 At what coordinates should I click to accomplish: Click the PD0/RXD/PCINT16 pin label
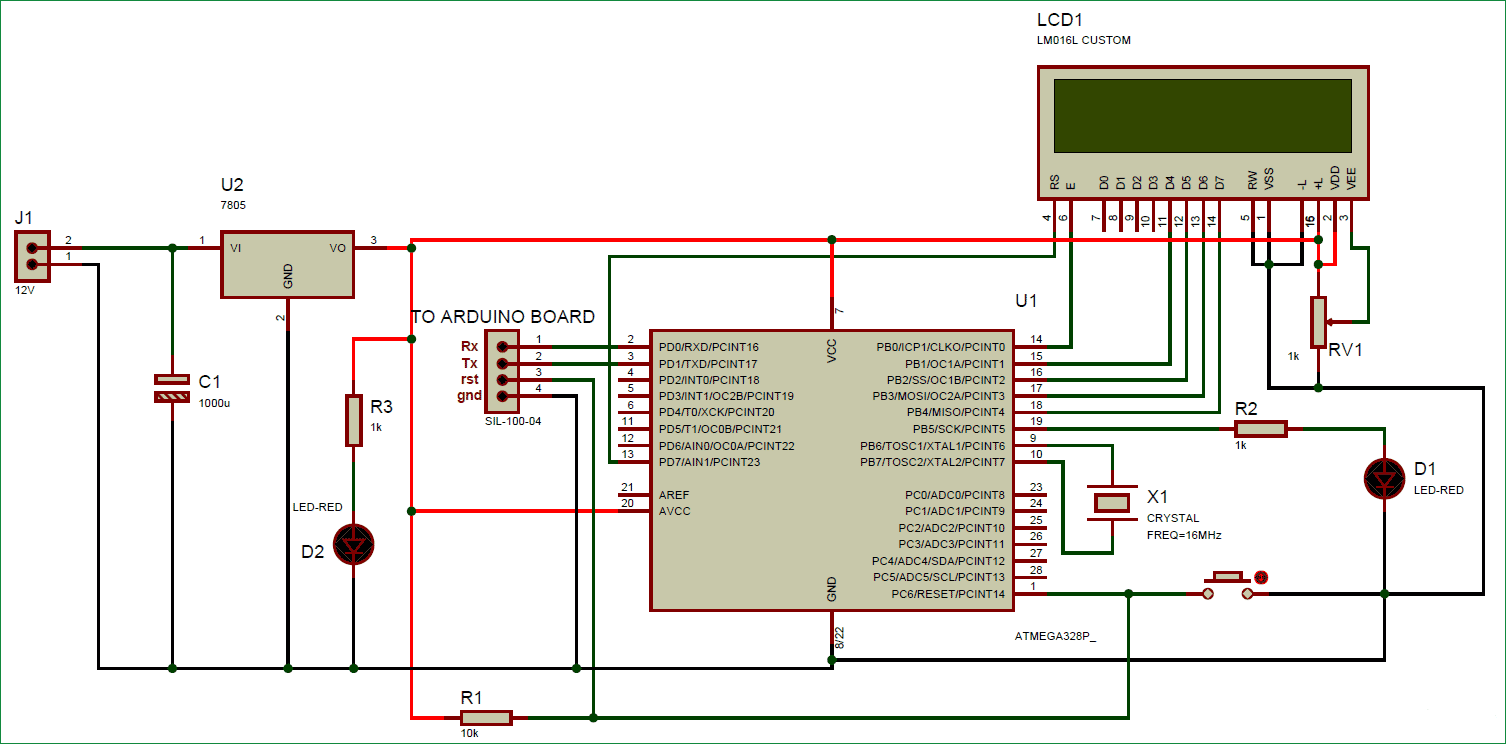tap(708, 347)
